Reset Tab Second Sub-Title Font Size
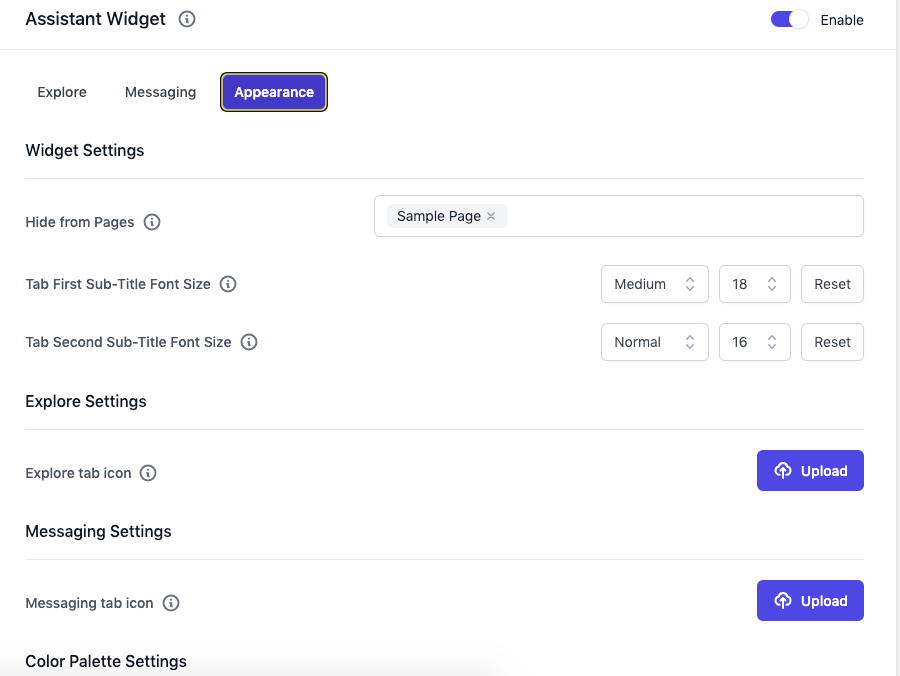This screenshot has height=676, width=900. tap(832, 342)
